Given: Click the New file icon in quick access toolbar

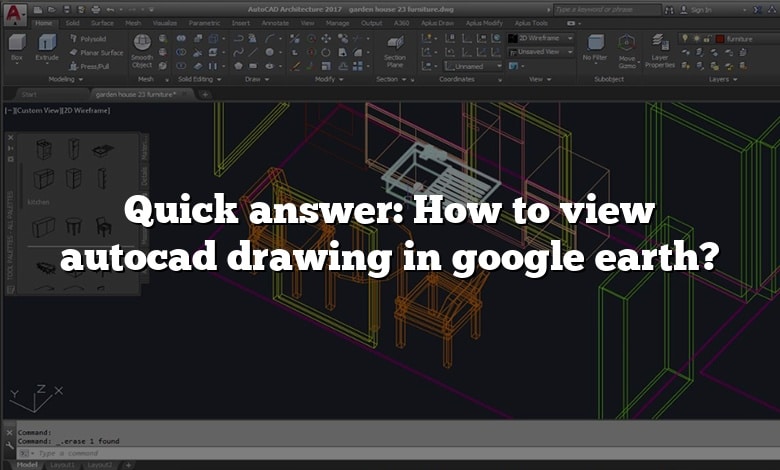Looking at the screenshot, I should click(x=38, y=10).
